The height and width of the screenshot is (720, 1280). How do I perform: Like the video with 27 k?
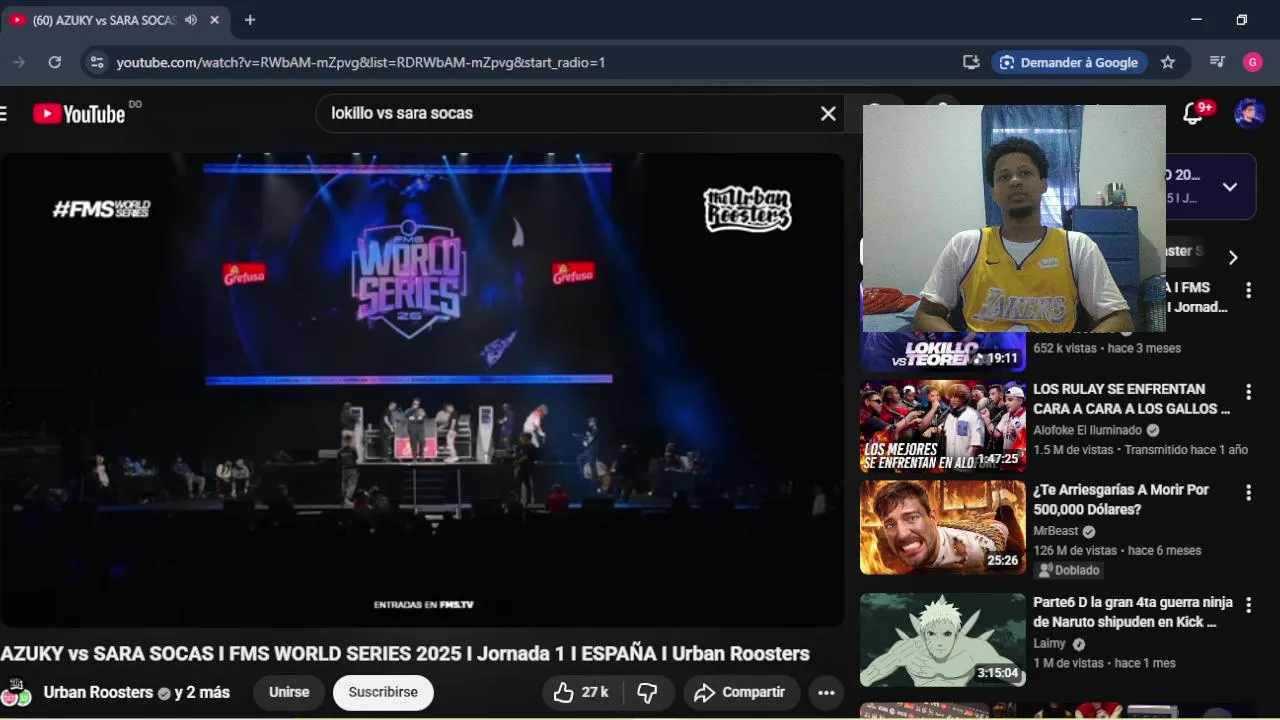(x=581, y=692)
